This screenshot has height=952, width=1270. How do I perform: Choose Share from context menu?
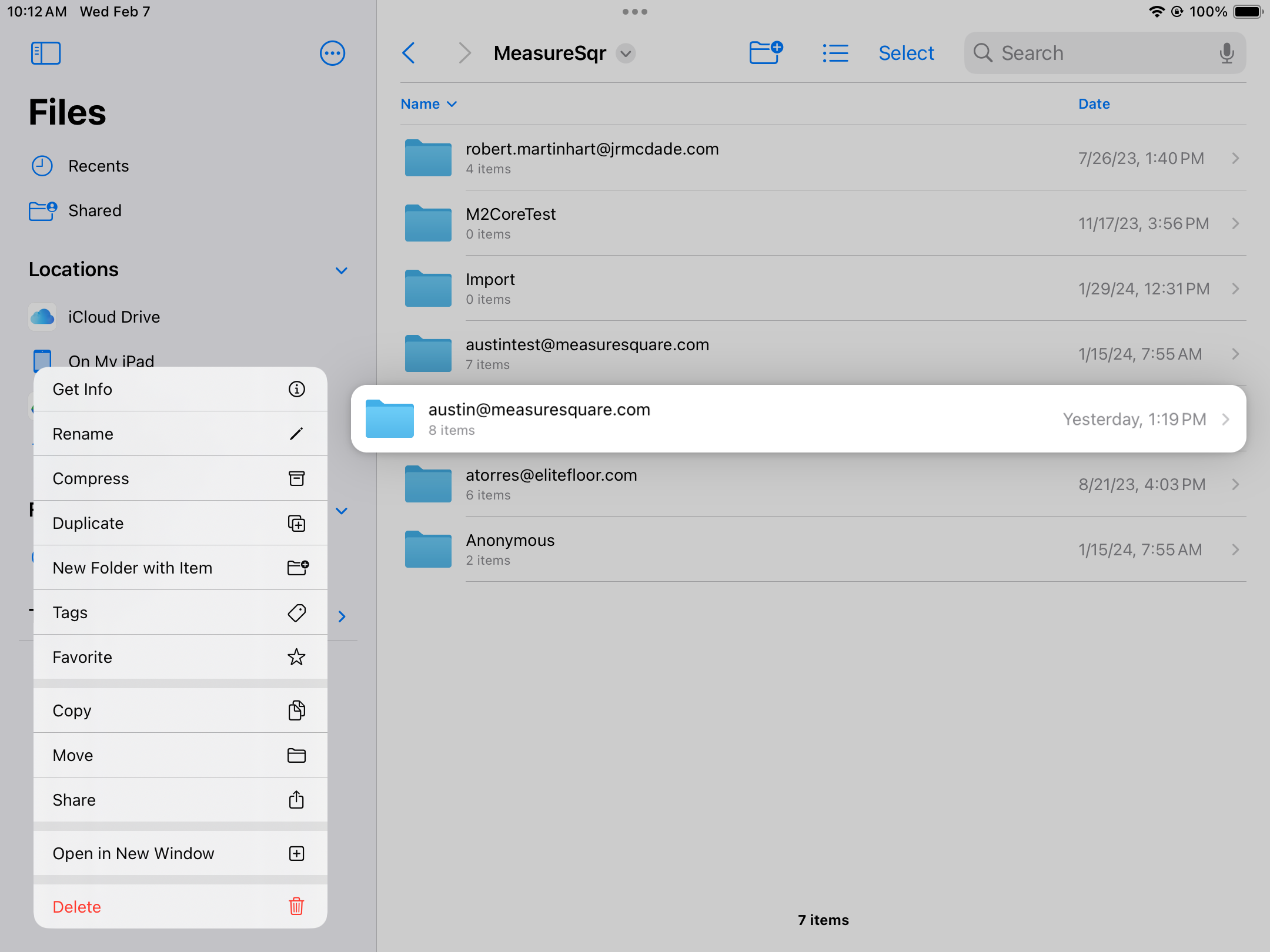click(180, 800)
